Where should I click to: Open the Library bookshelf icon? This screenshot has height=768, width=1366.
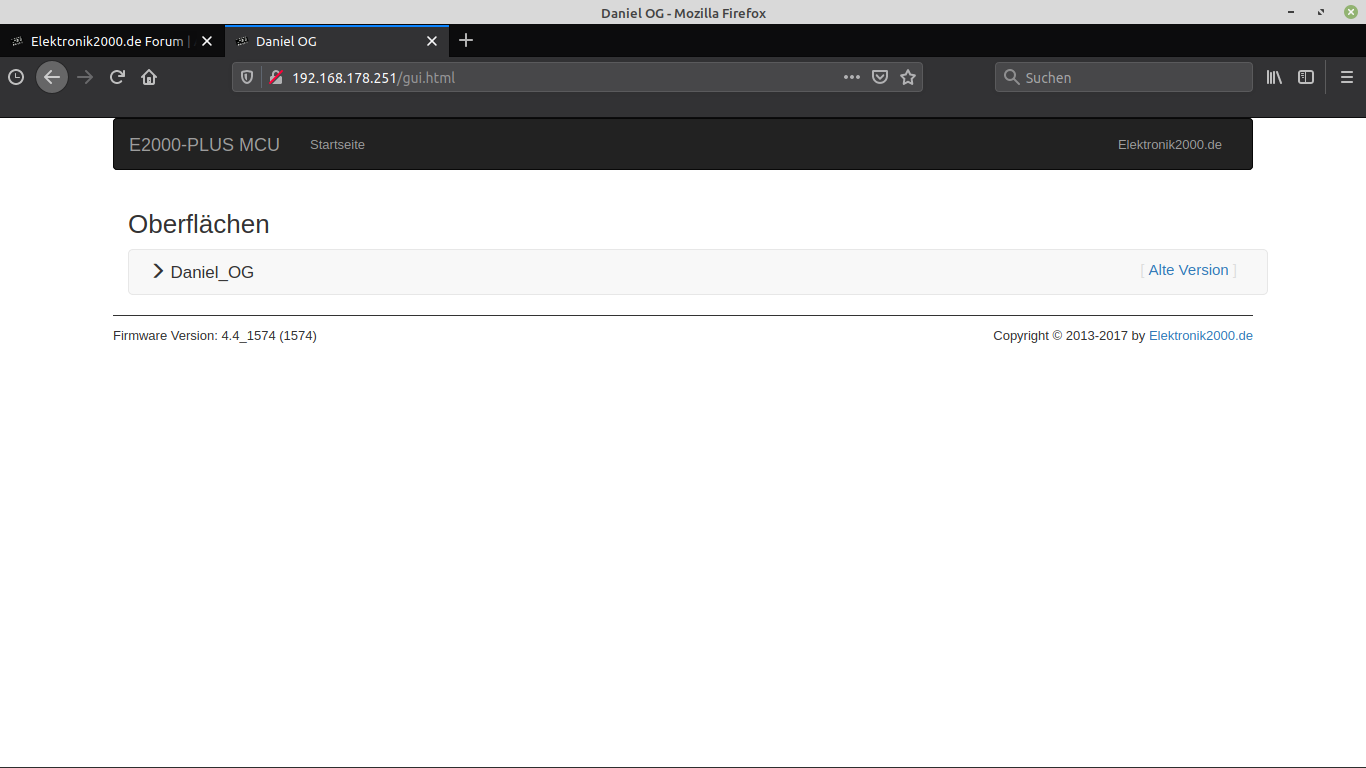[x=1274, y=77]
